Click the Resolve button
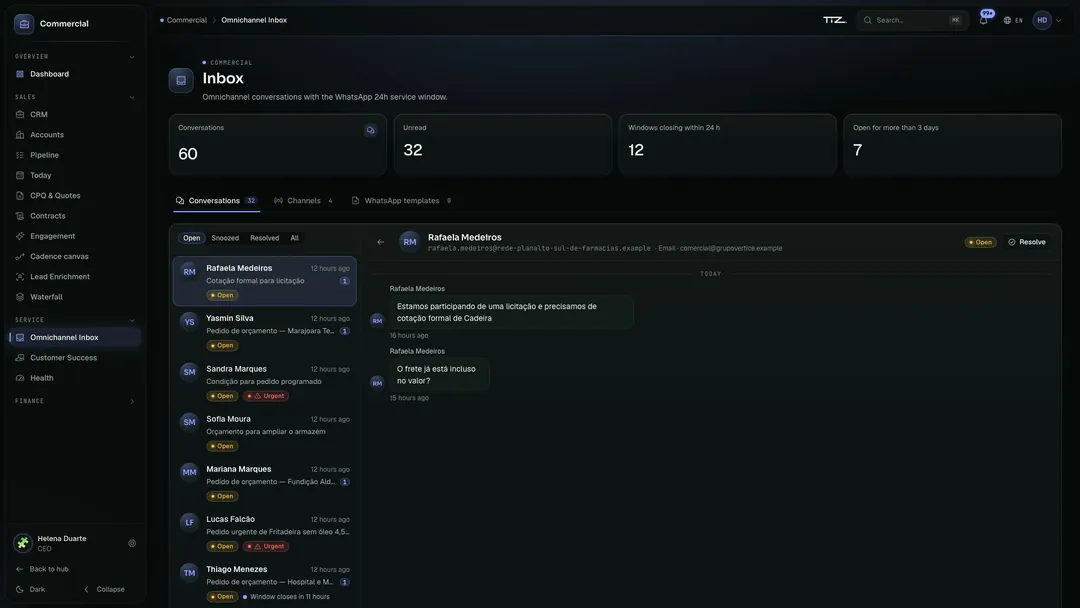The height and width of the screenshot is (608, 1080). tap(1027, 242)
